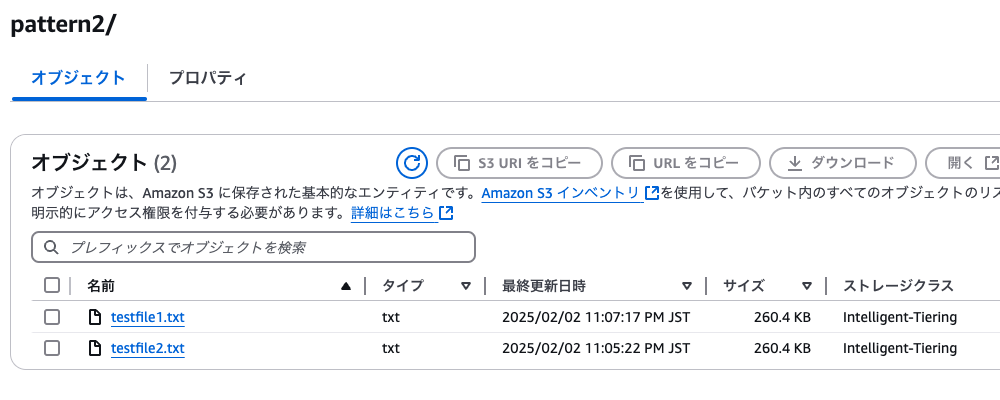Switch to the プロパティ tab
1000x400 pixels.
pos(207,78)
